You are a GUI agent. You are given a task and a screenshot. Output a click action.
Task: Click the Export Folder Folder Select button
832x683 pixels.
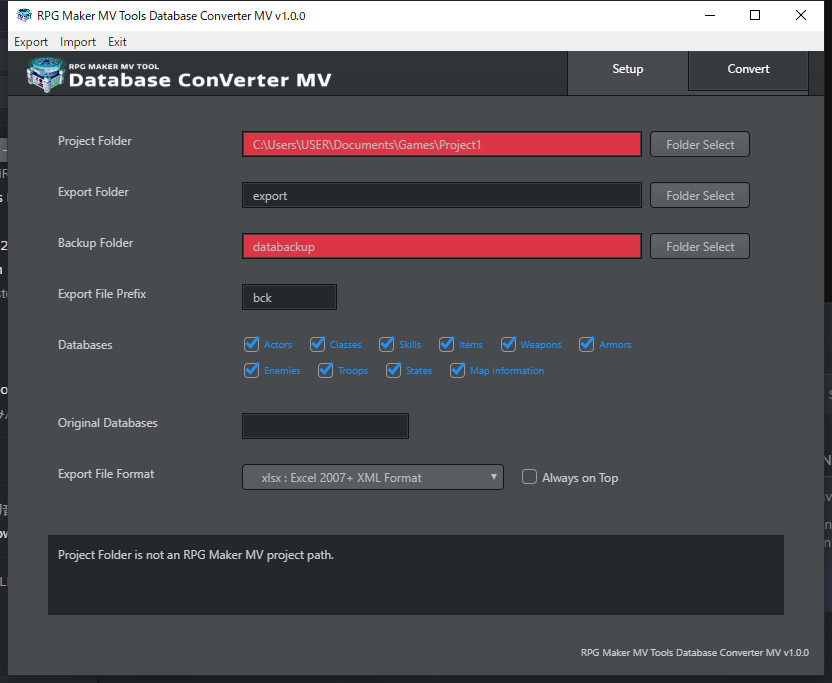pyautogui.click(x=699, y=194)
